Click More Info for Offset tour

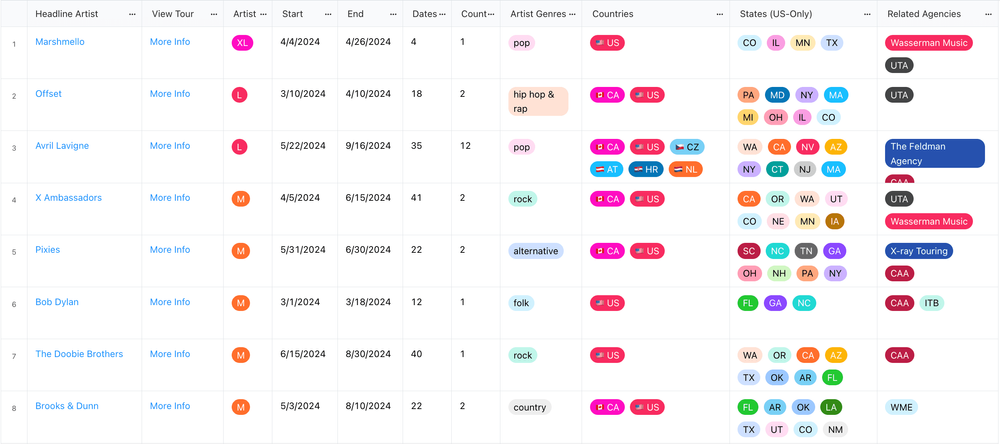tap(170, 94)
